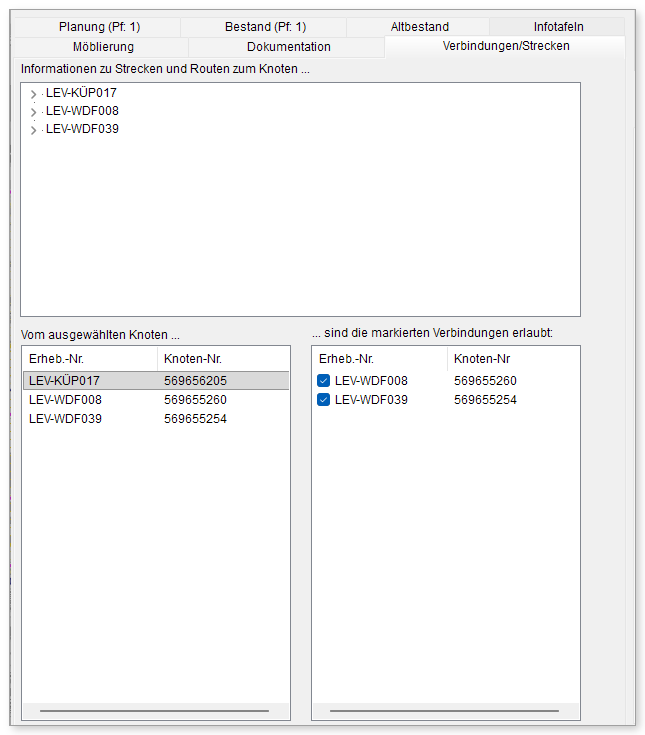Uncheck the LEV-WDF039 allowed connection checkbox
645x735 pixels.
[323, 400]
